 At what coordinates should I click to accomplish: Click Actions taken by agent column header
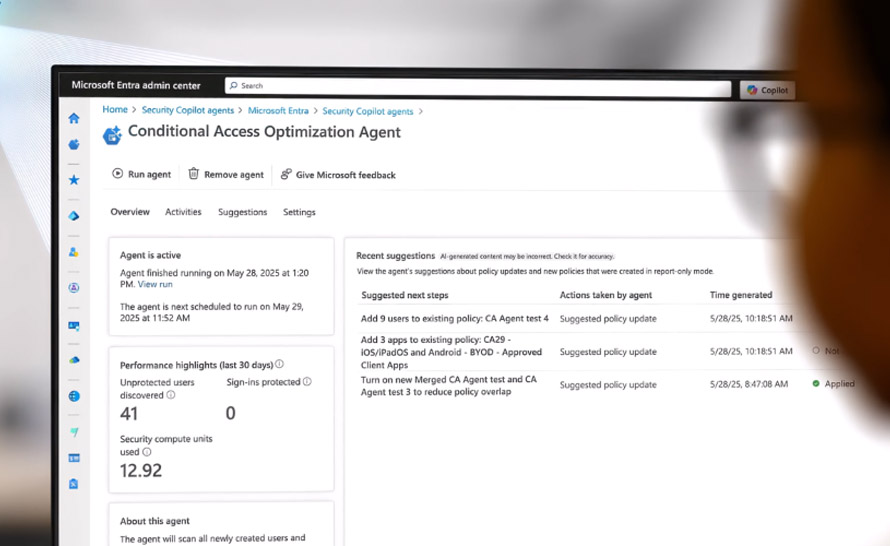(606, 295)
